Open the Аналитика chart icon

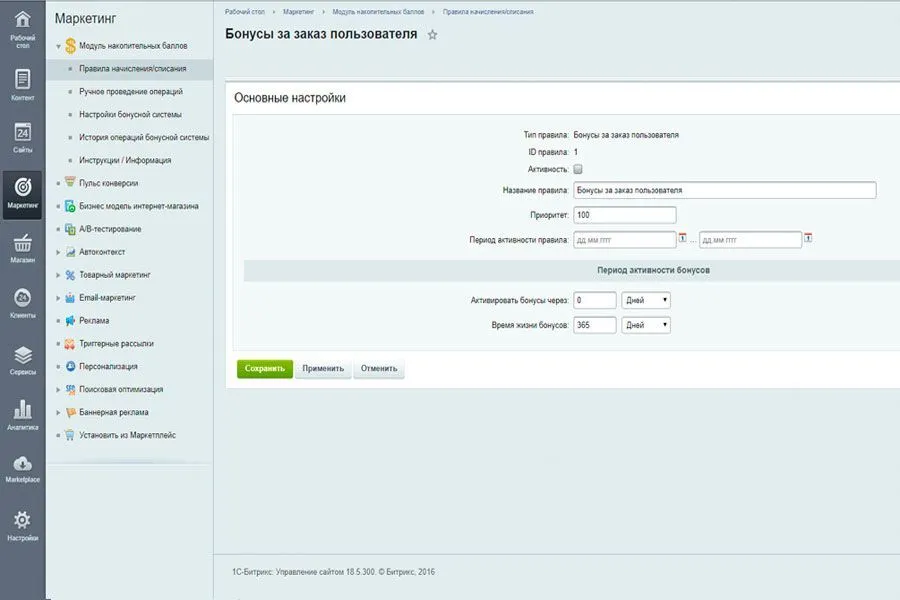tap(22, 412)
